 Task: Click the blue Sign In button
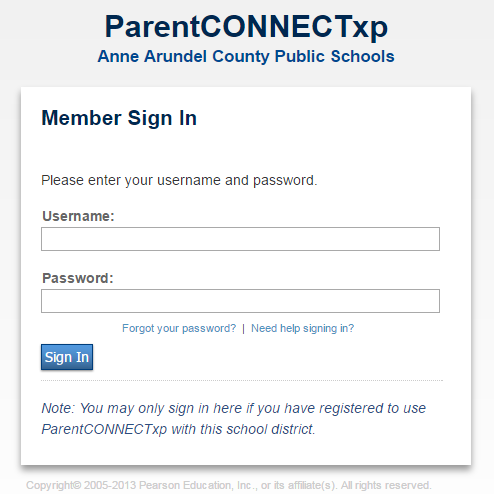tap(67, 357)
